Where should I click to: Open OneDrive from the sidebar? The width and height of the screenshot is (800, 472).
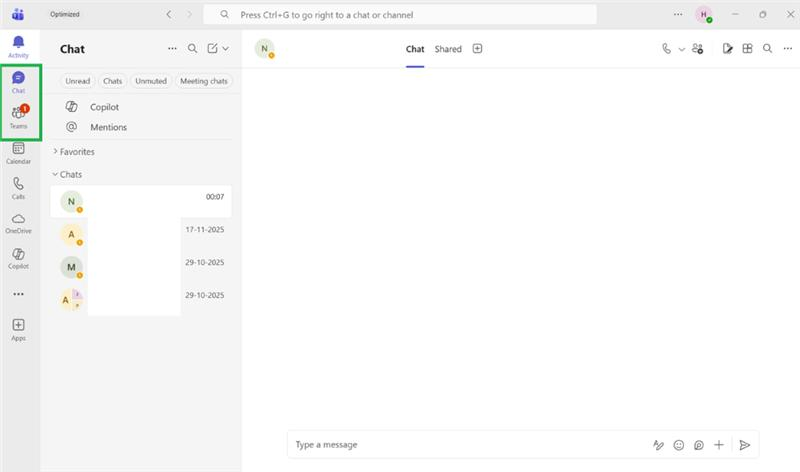click(18, 223)
